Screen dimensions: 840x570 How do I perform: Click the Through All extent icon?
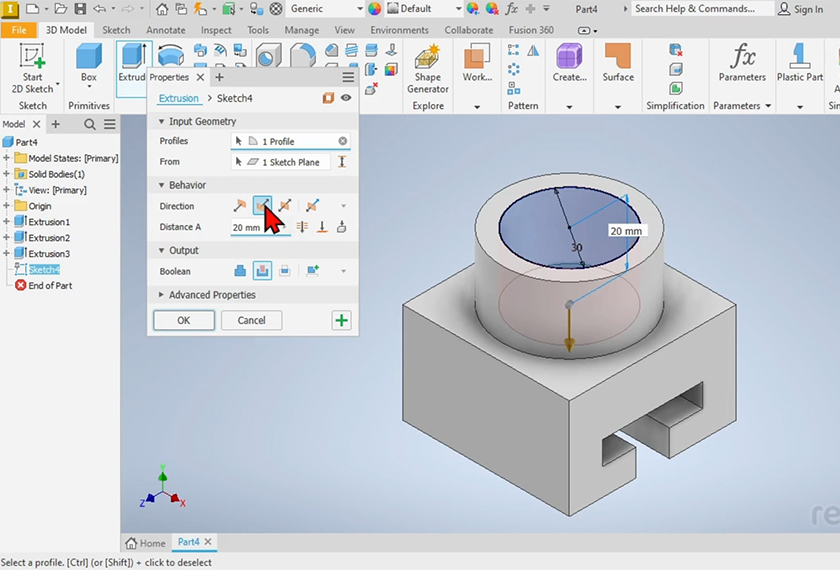pyautogui.click(x=302, y=228)
